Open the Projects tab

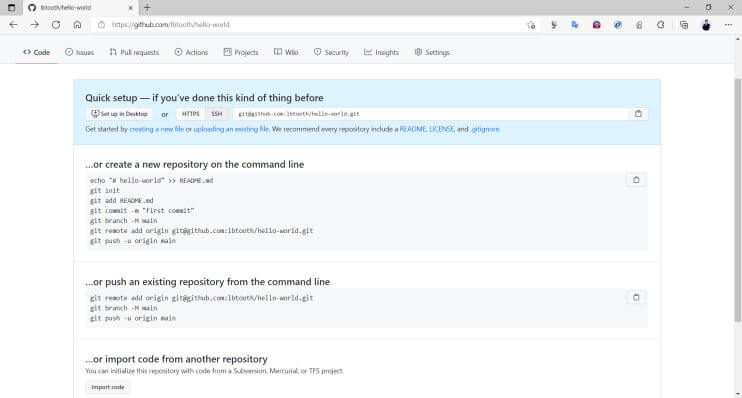tap(241, 52)
